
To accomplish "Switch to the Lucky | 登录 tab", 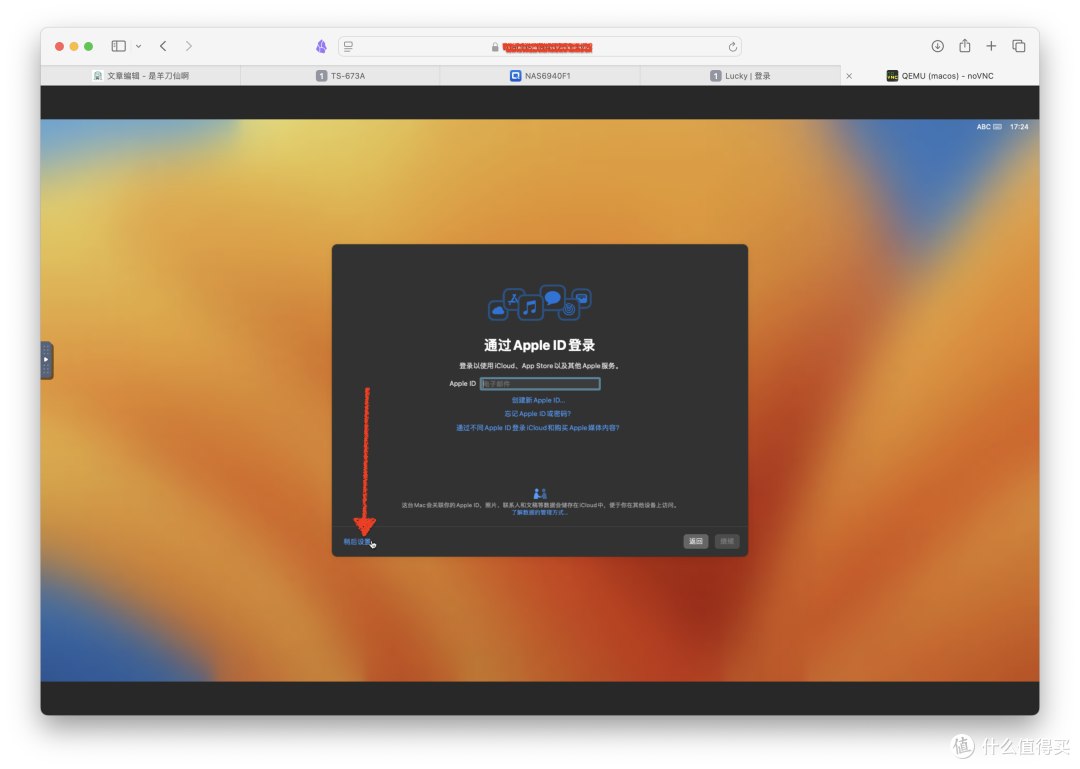I will (740, 75).
